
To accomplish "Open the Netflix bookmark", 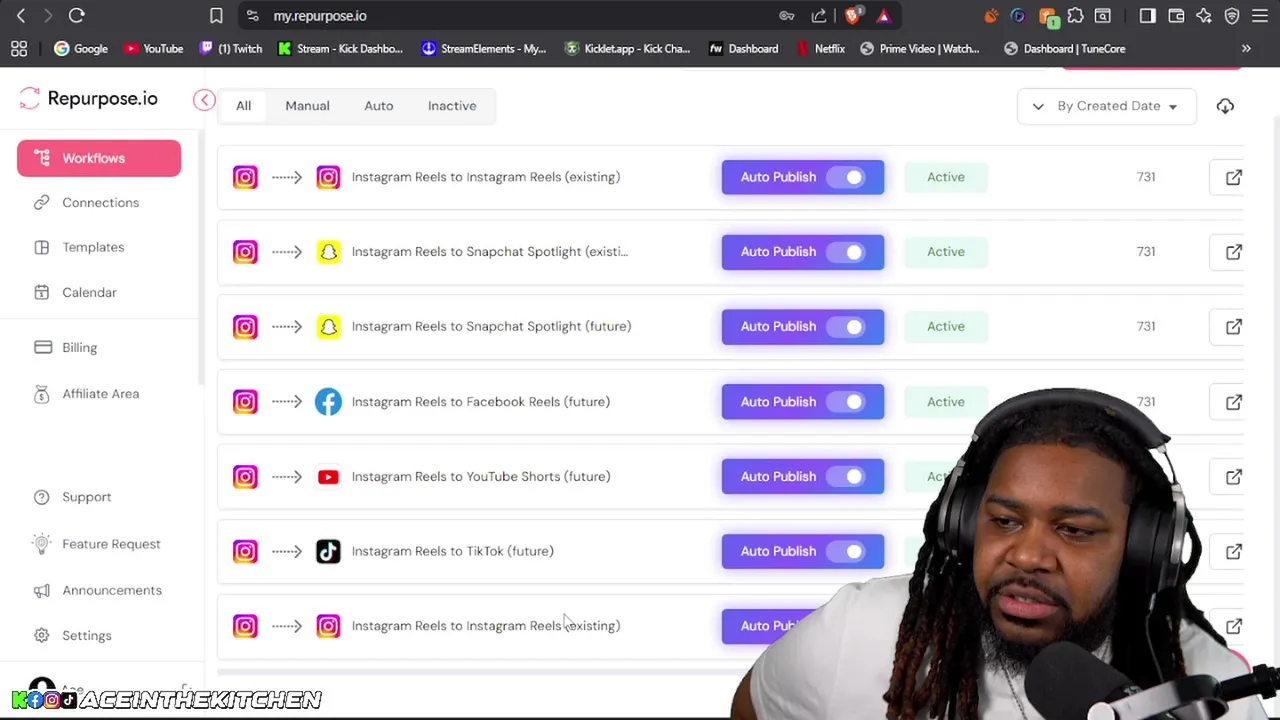I will [x=820, y=49].
